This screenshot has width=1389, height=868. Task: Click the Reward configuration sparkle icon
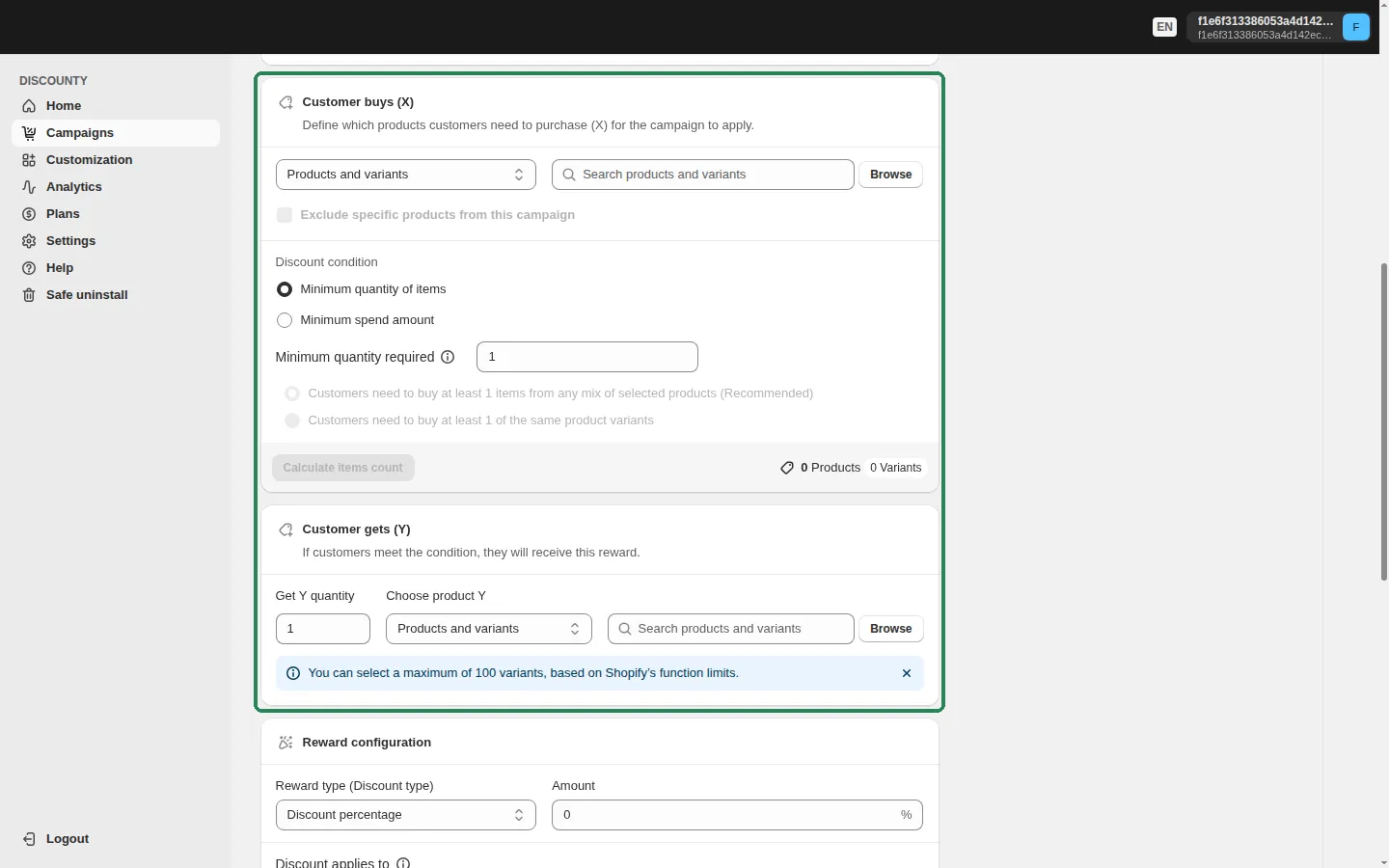[286, 743]
